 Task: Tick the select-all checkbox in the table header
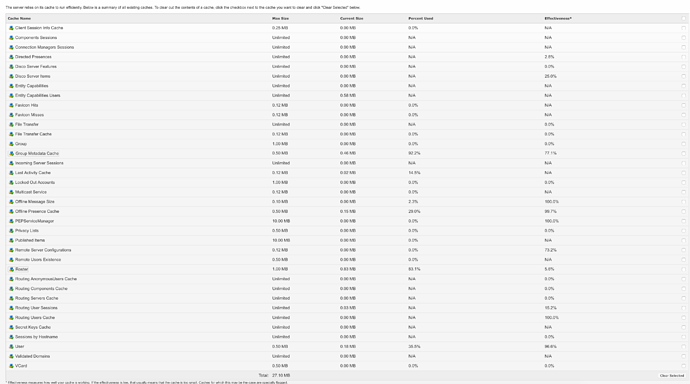click(683, 18)
